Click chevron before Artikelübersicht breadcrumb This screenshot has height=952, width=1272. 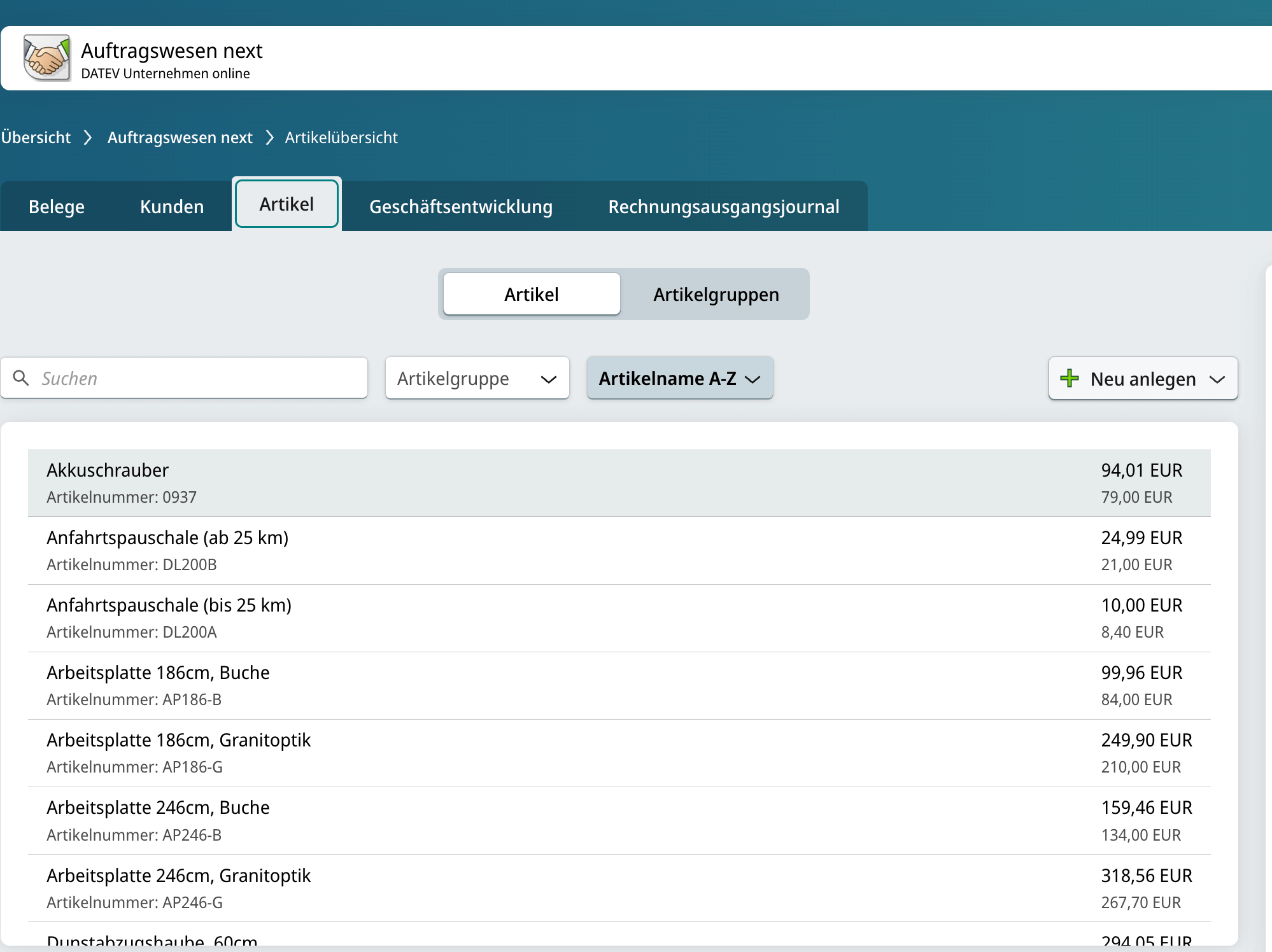(269, 137)
